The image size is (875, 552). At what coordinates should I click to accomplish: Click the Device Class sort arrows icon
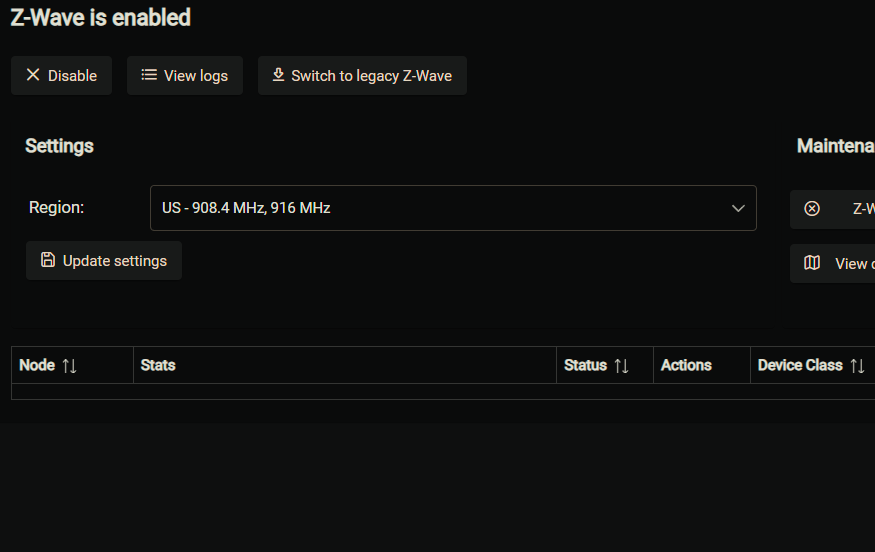[857, 366]
